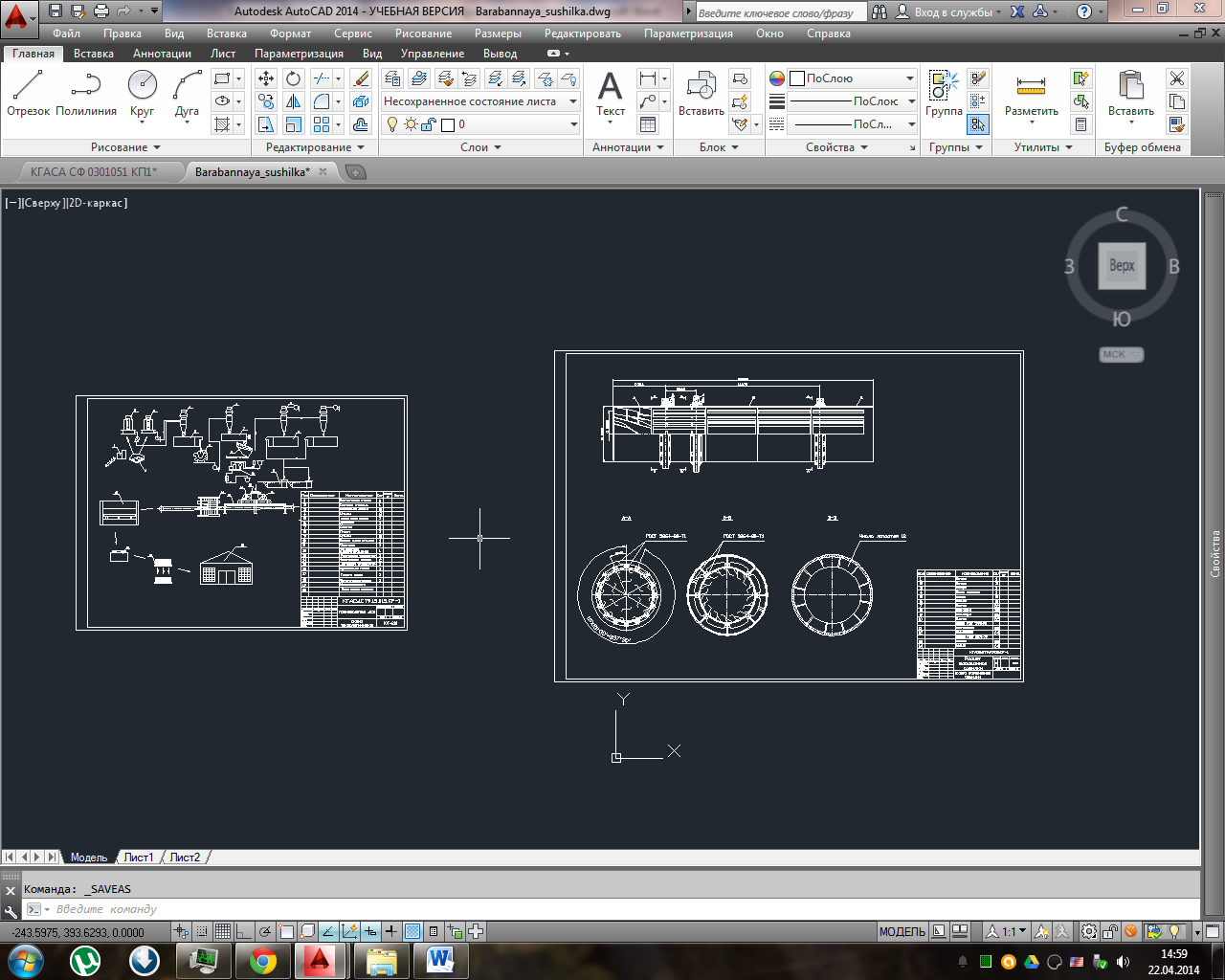Open the Файл menu
Screen dimensions: 1225x980
[x=67, y=33]
